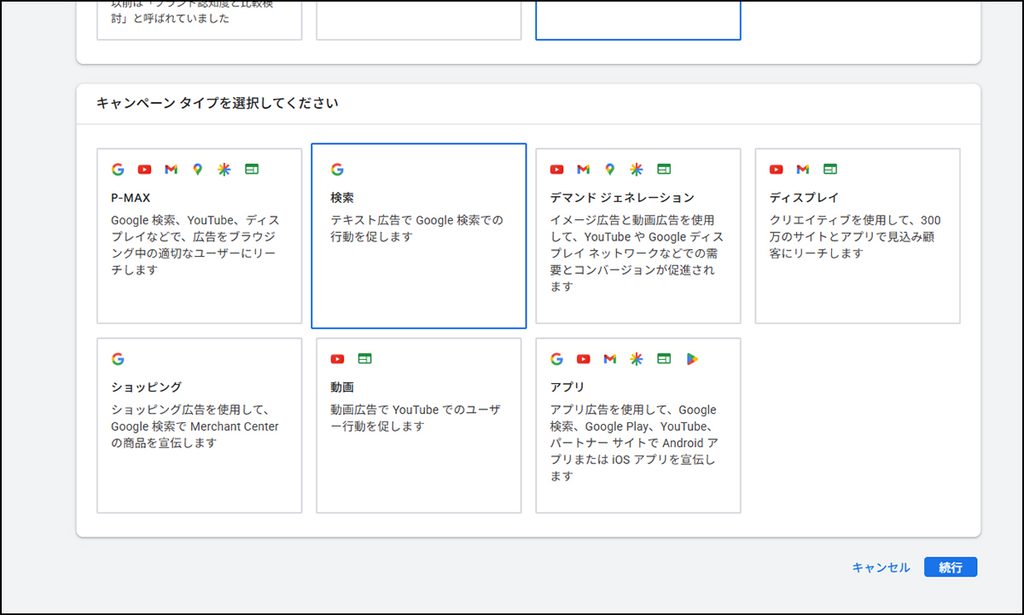1024x615 pixels.
Task: Click the highlighted blue-bordered card in the upper section
Action: click(x=638, y=20)
